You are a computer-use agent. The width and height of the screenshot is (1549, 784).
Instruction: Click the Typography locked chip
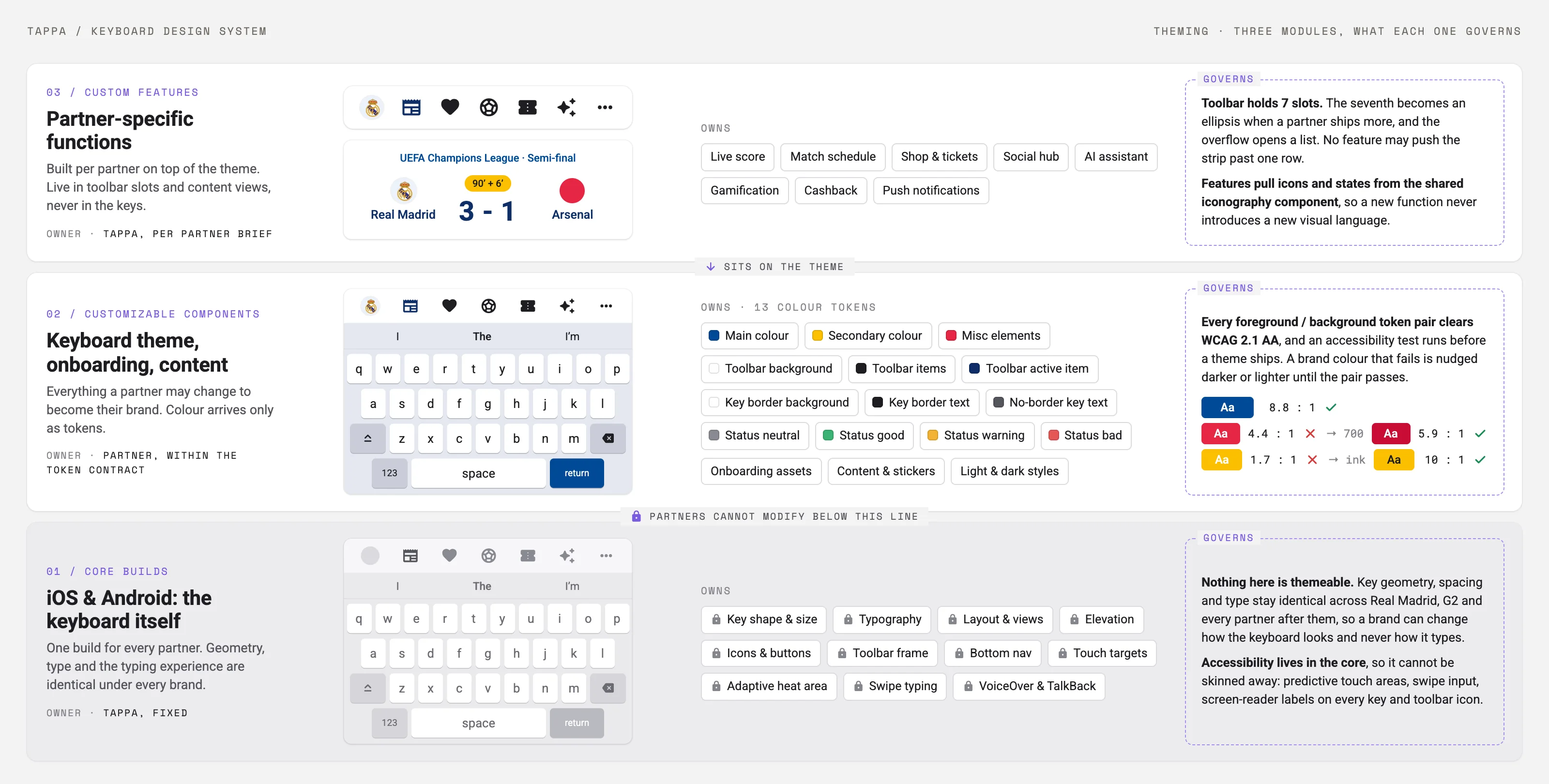click(881, 620)
